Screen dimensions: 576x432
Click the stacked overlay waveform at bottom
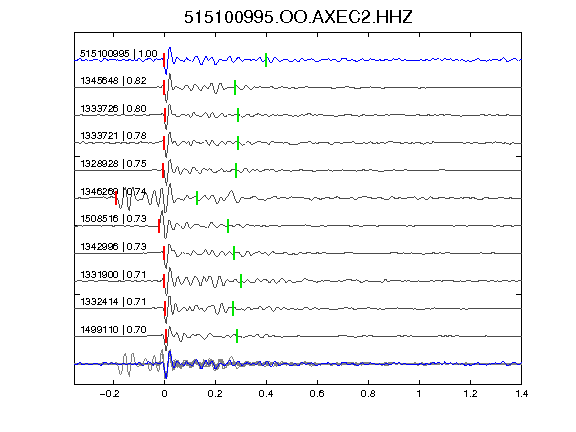(298, 364)
